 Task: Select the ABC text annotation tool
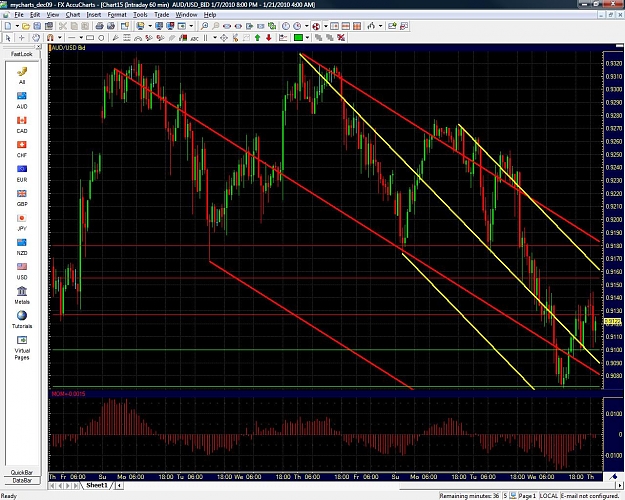coord(195,38)
